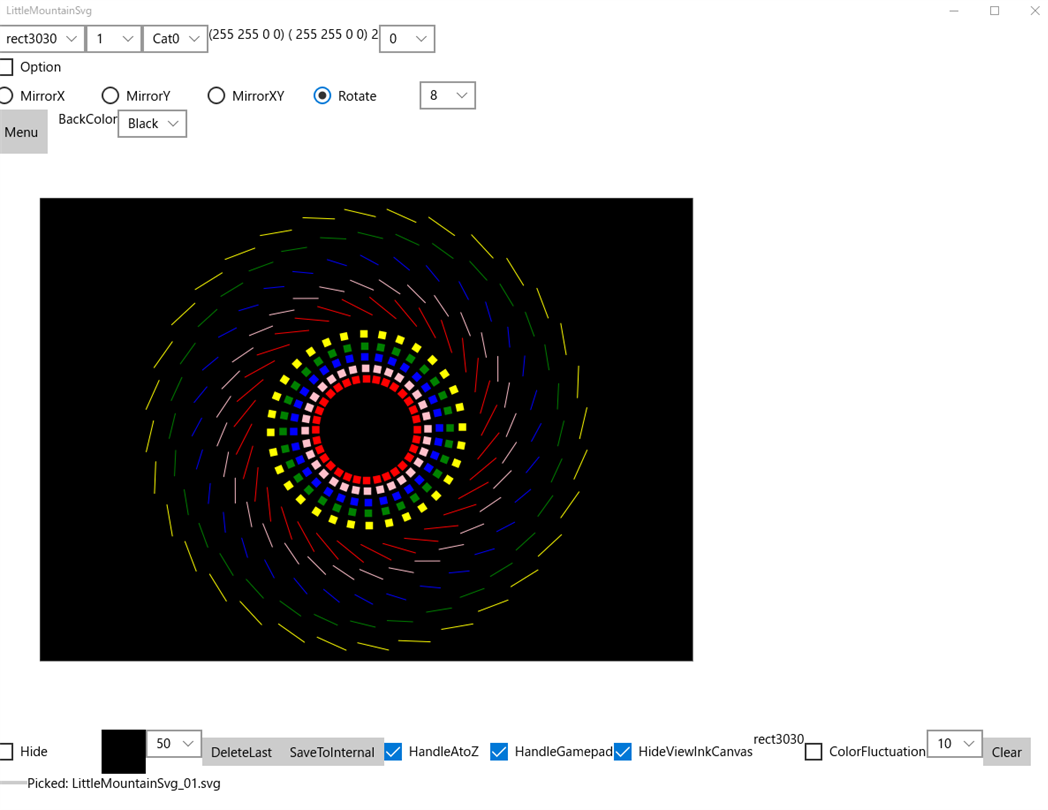
Task: Close the LittleMountainSvg window
Action: pyautogui.click(x=1034, y=11)
